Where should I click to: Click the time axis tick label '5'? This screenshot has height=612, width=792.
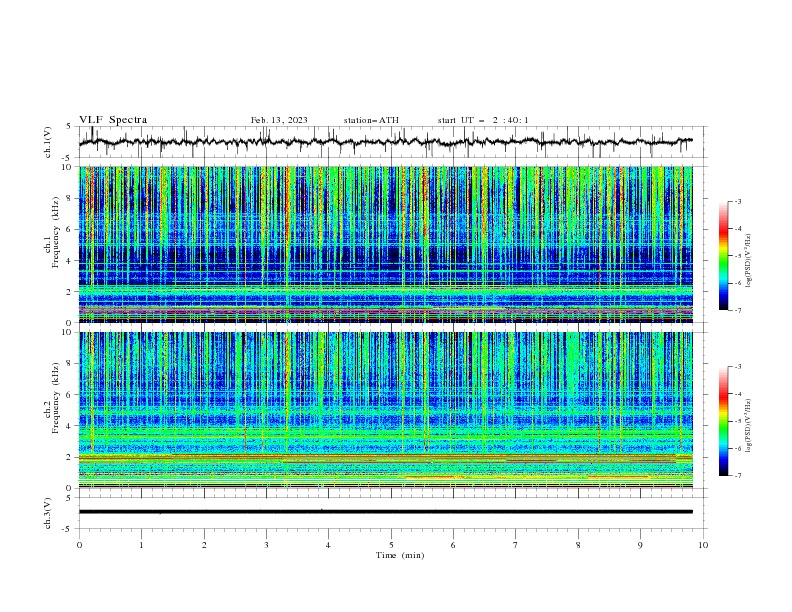[391, 545]
